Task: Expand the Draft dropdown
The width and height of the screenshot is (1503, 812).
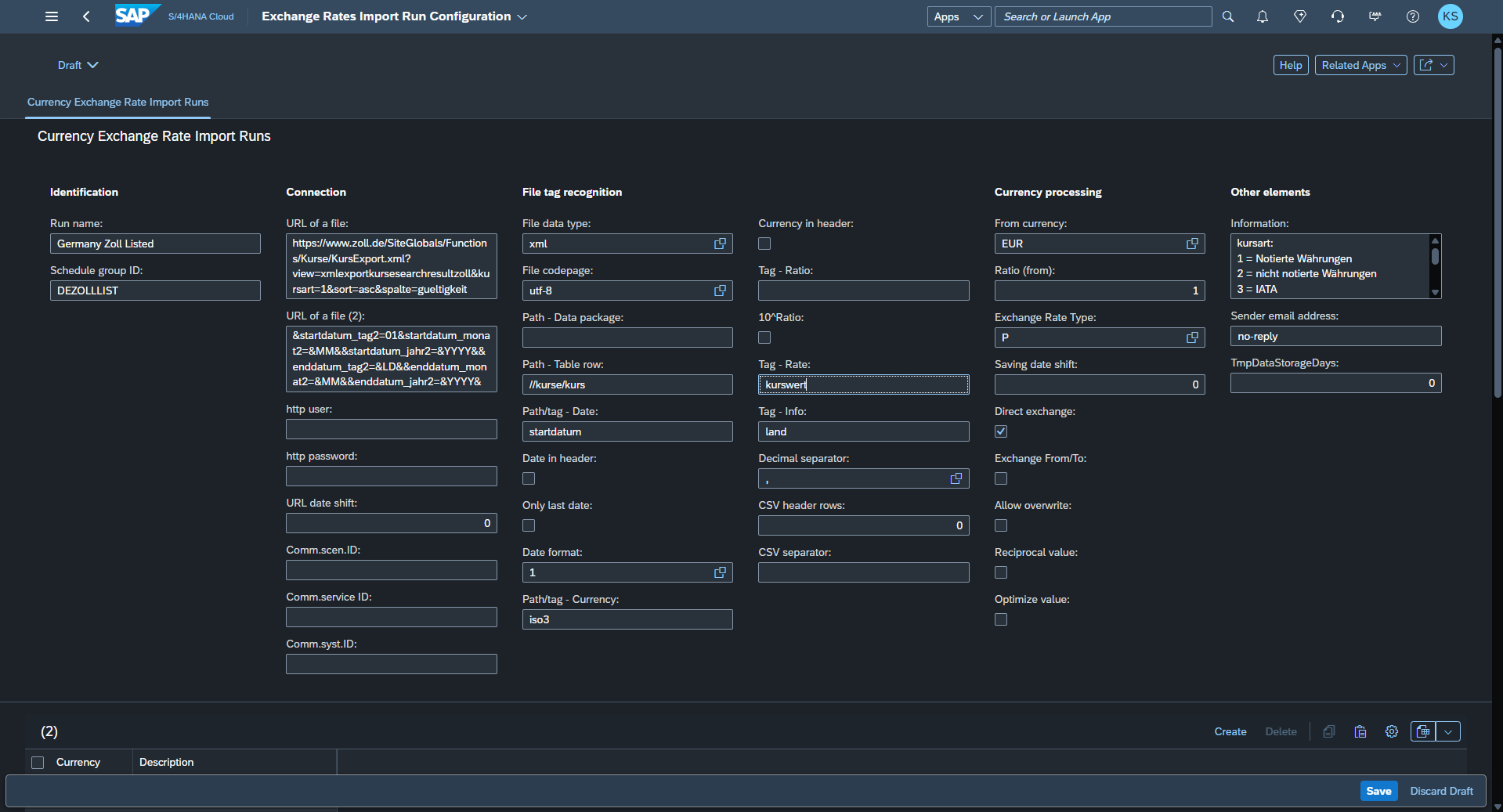Action: click(x=78, y=65)
